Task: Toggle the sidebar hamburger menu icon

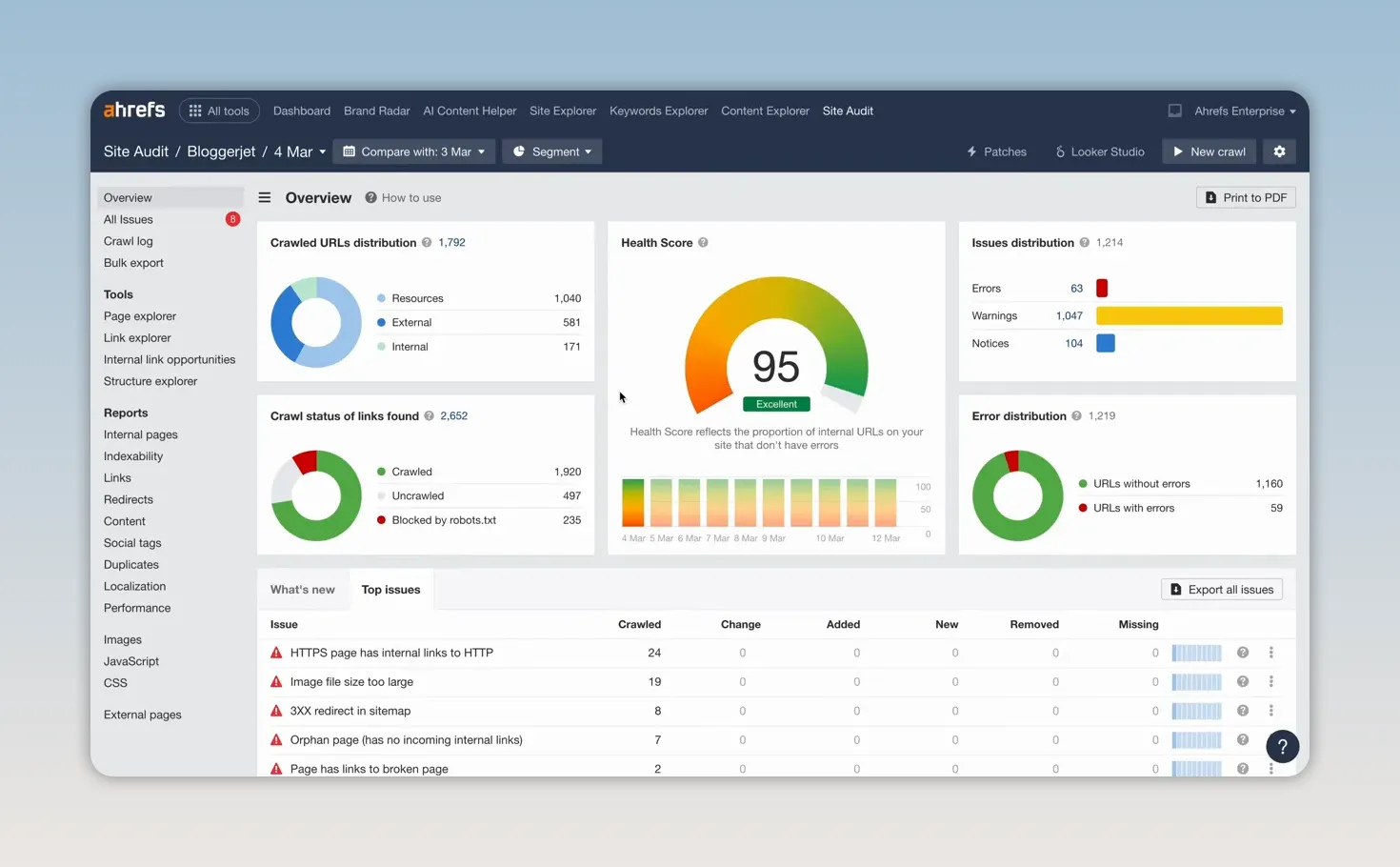Action: click(x=265, y=197)
